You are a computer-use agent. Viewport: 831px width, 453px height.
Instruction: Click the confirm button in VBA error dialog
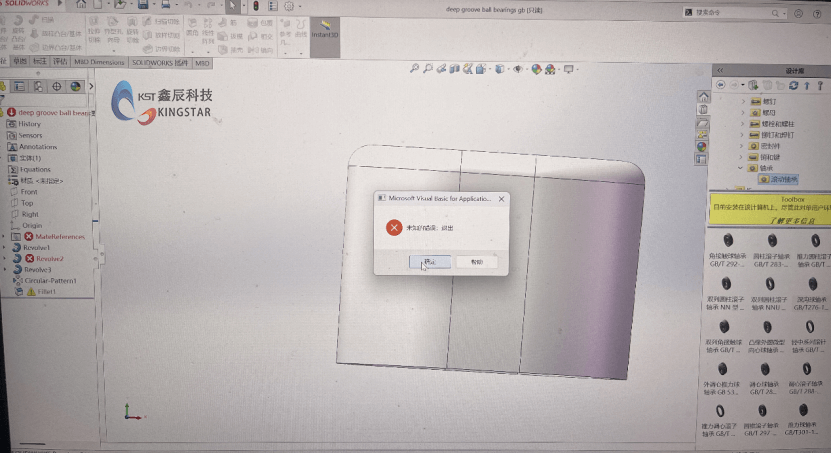[430, 262]
